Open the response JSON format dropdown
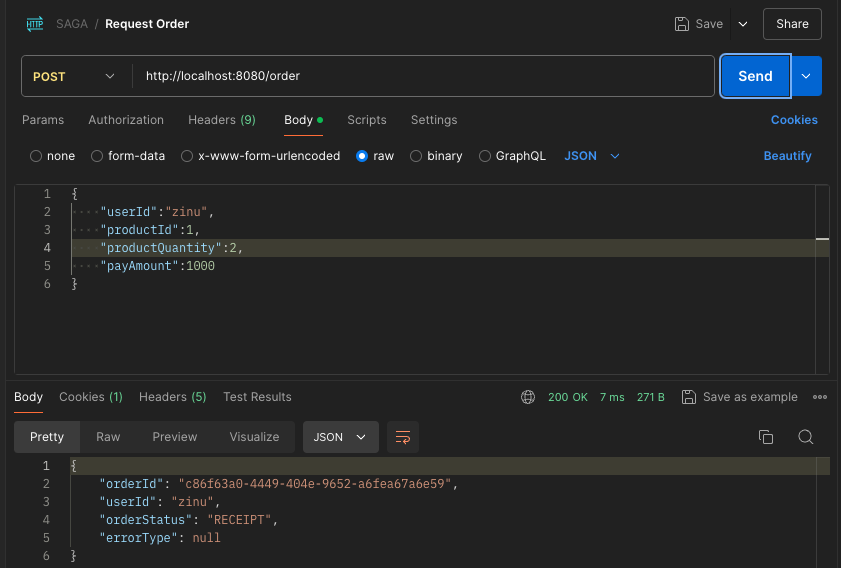The height and width of the screenshot is (568, 841). (x=341, y=437)
